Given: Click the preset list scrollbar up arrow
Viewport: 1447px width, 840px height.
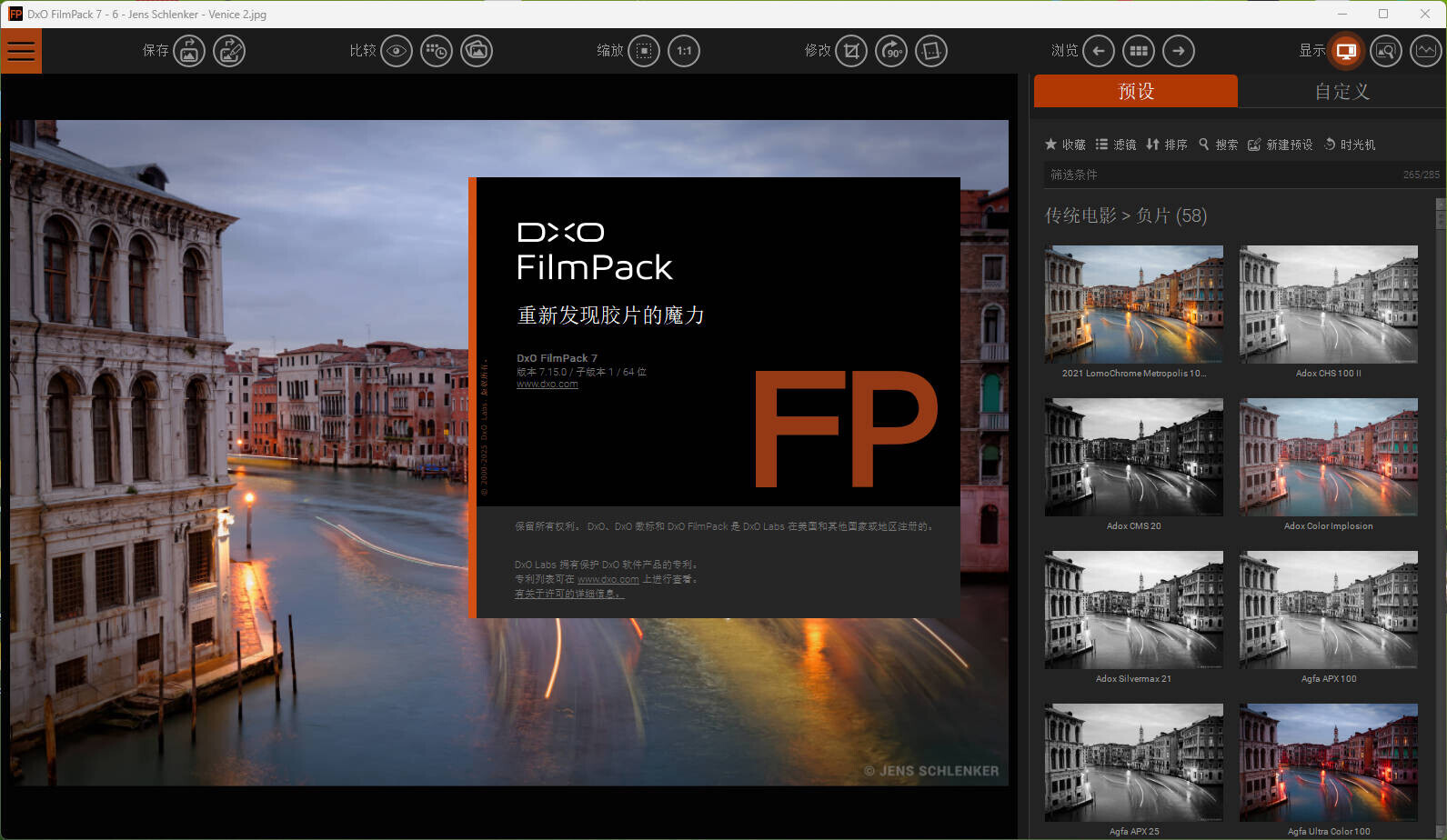Looking at the screenshot, I should 1441,204.
